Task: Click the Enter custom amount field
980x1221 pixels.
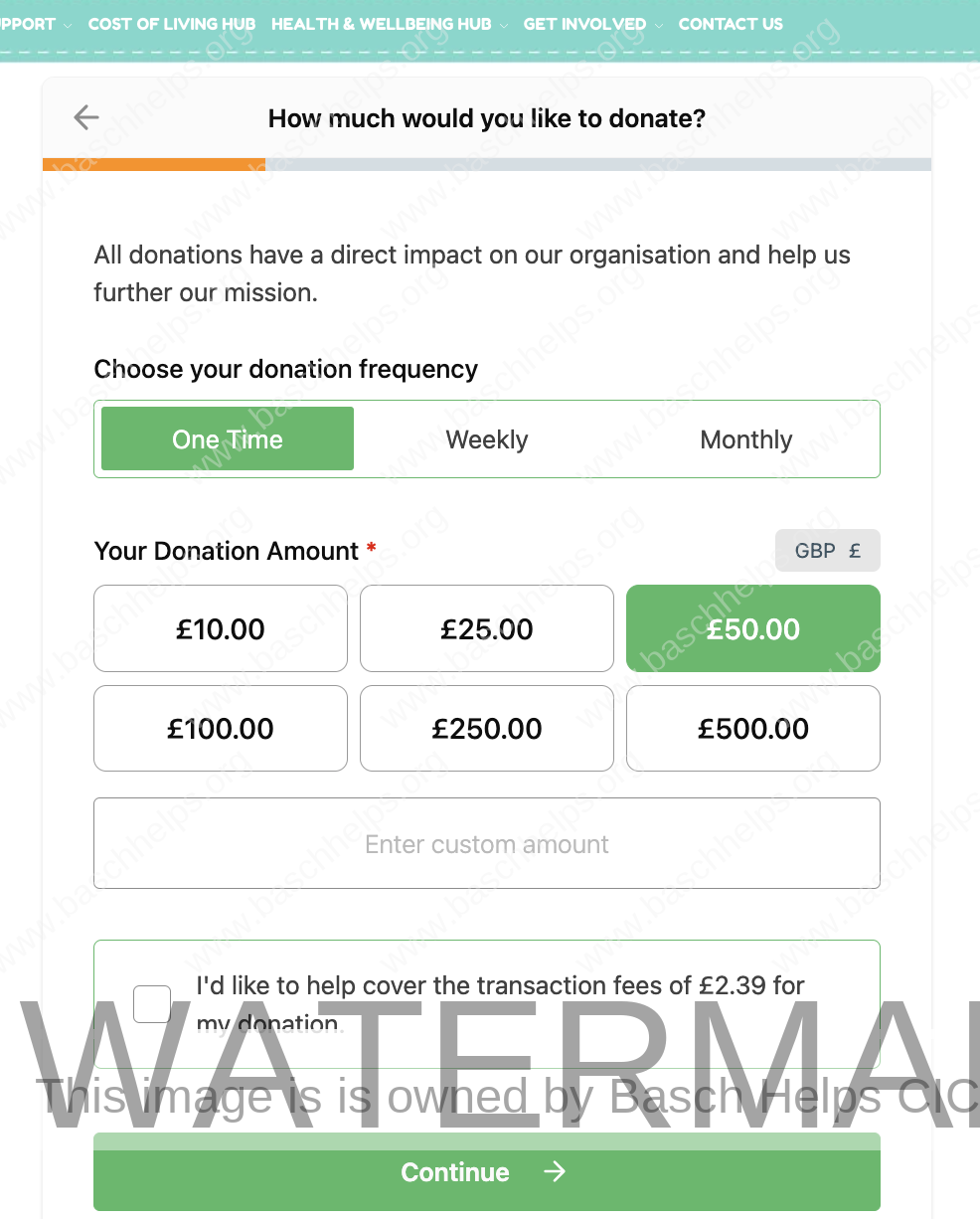Action: pyautogui.click(x=487, y=843)
